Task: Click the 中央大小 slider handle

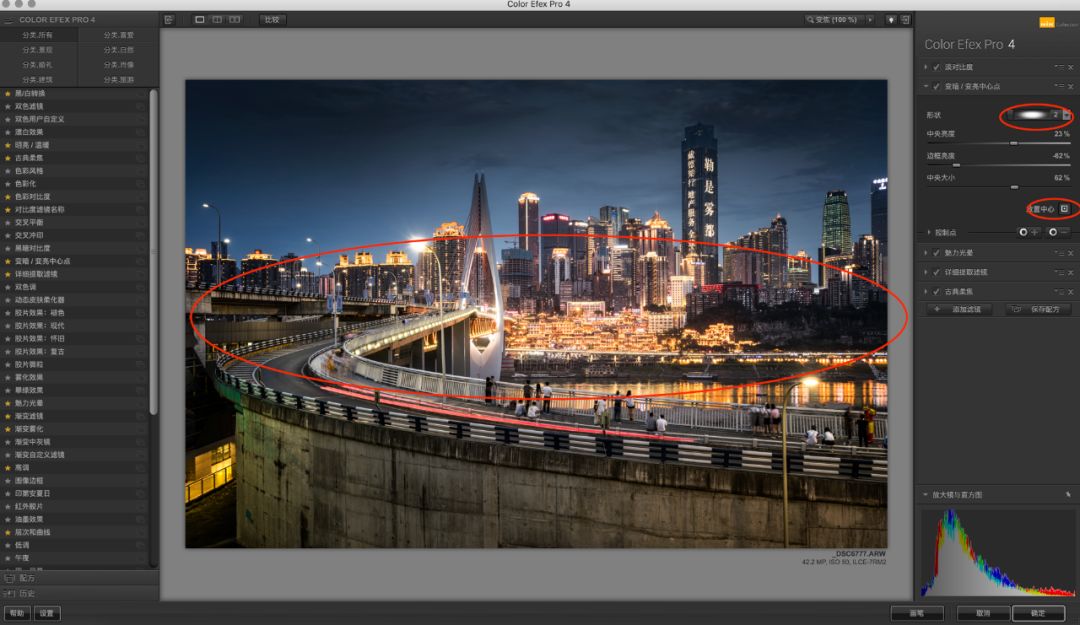Action: click(x=1015, y=187)
